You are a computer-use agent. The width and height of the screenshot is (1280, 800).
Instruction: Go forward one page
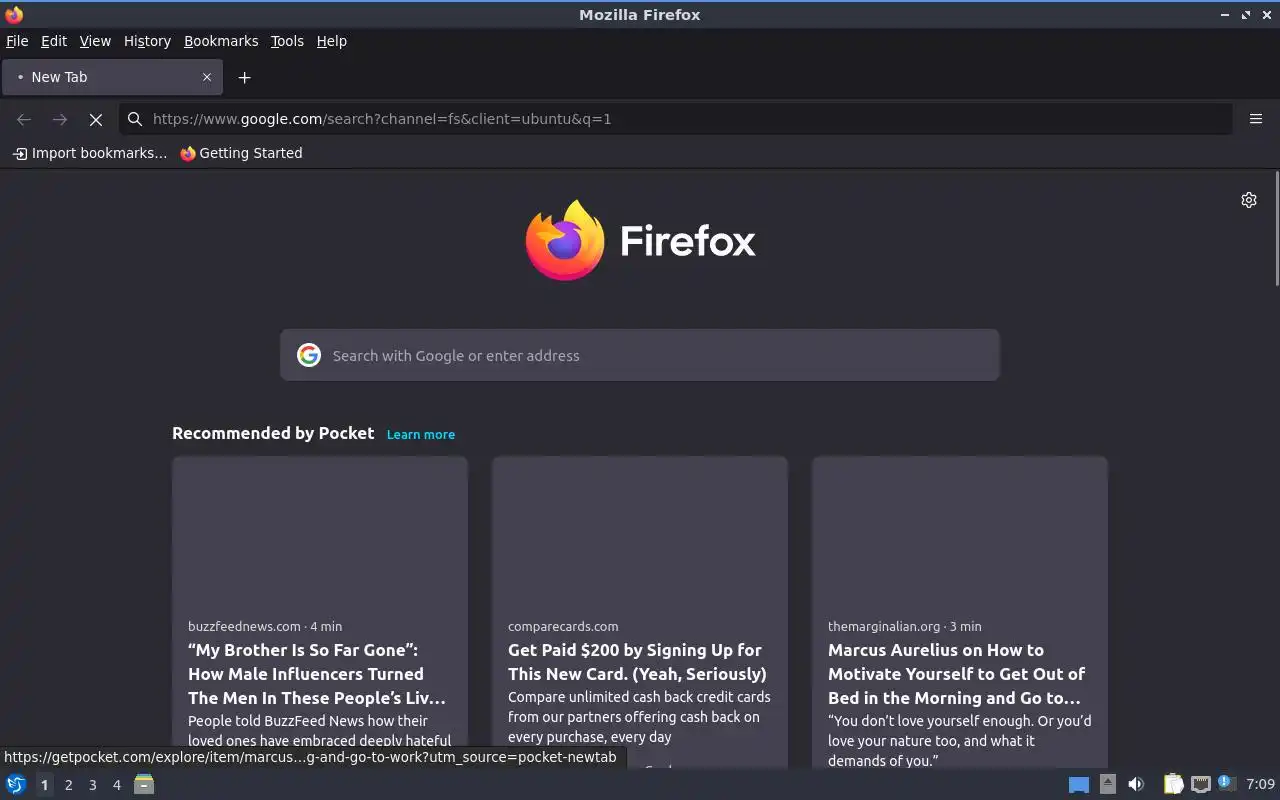coord(60,119)
